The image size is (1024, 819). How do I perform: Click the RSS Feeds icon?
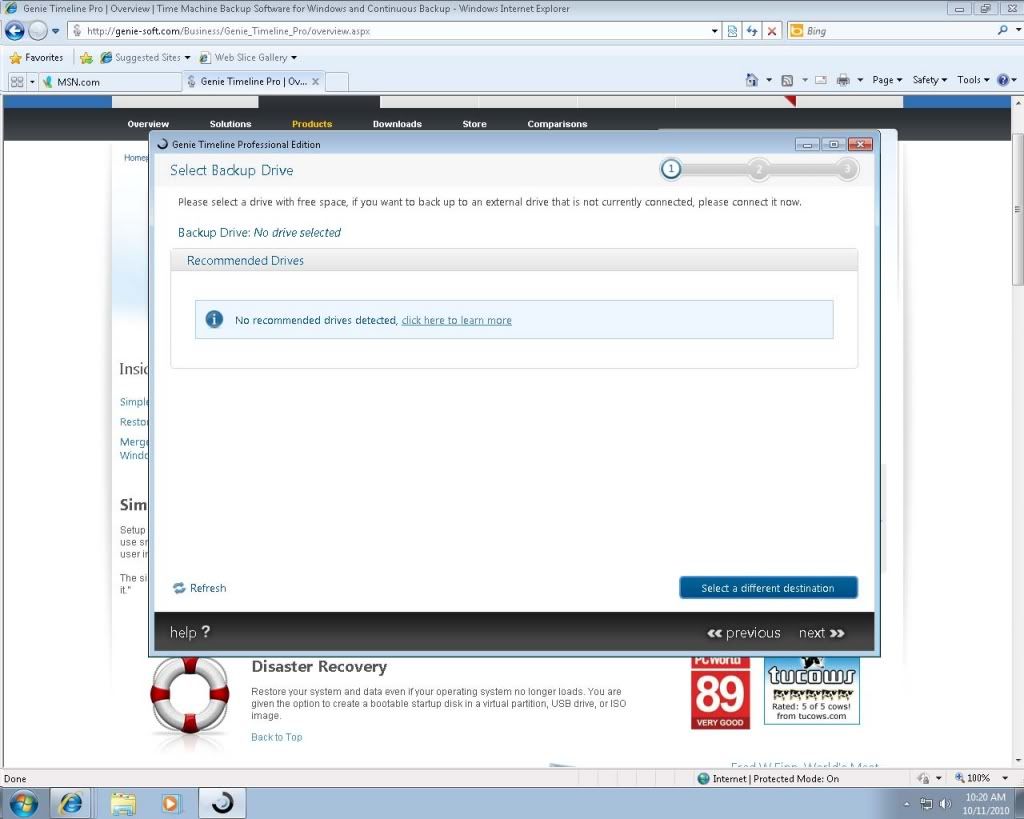point(787,80)
